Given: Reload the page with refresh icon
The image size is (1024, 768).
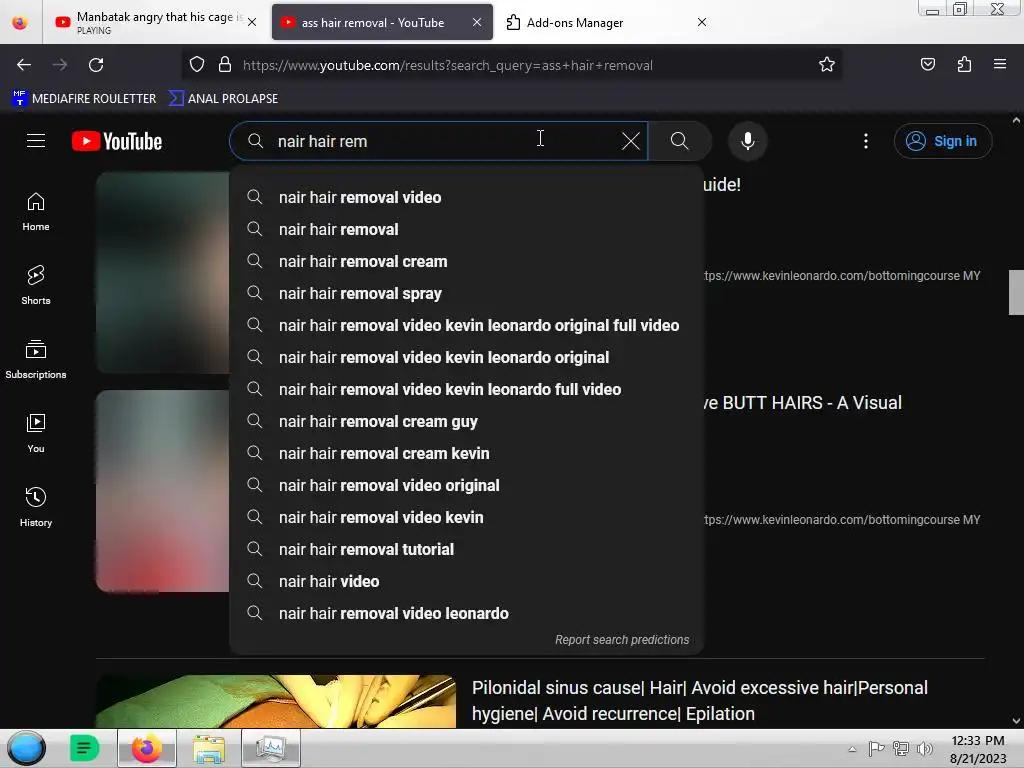Looking at the screenshot, I should point(96,65).
